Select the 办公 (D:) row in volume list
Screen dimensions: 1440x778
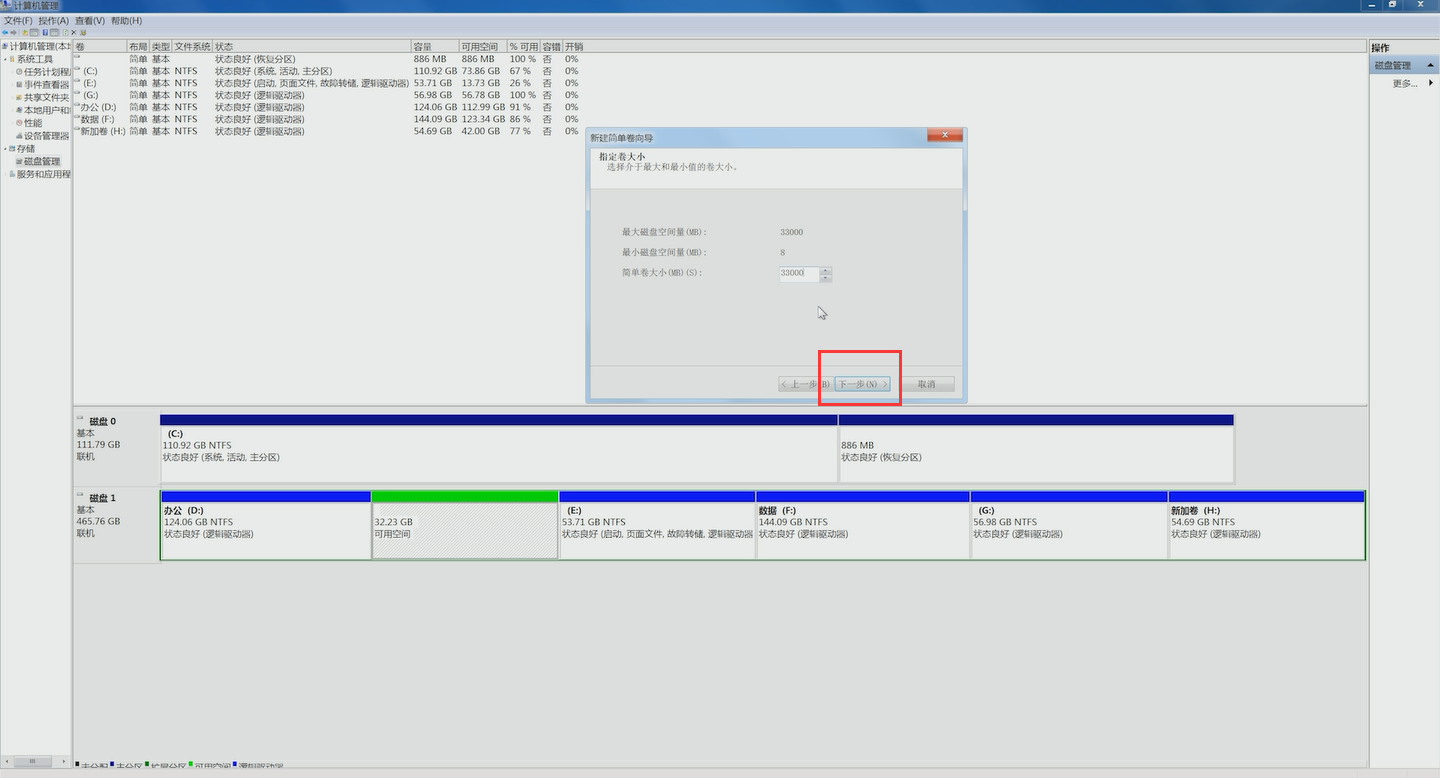[x=328, y=107]
